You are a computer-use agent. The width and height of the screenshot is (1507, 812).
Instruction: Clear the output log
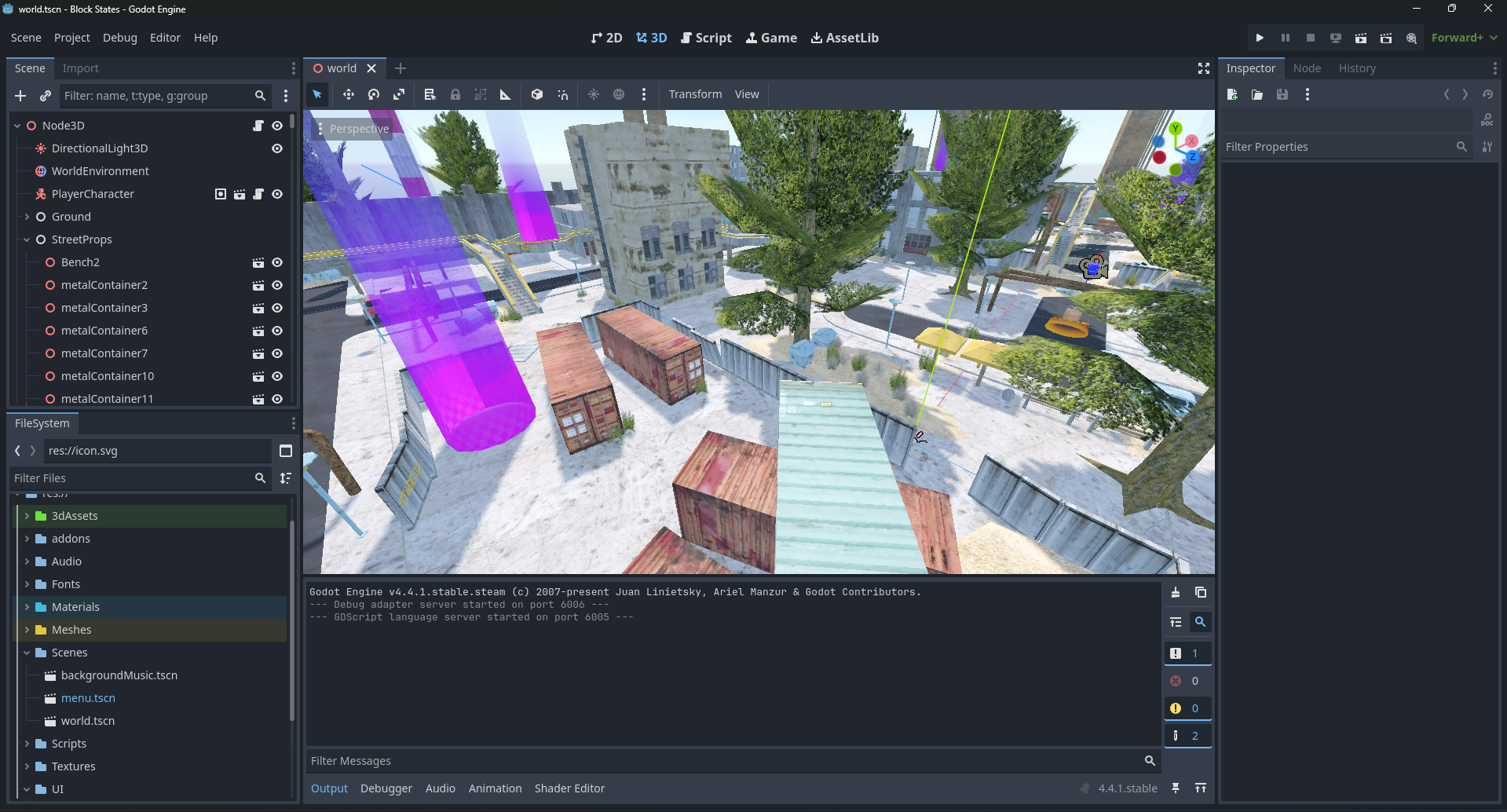(x=1175, y=593)
